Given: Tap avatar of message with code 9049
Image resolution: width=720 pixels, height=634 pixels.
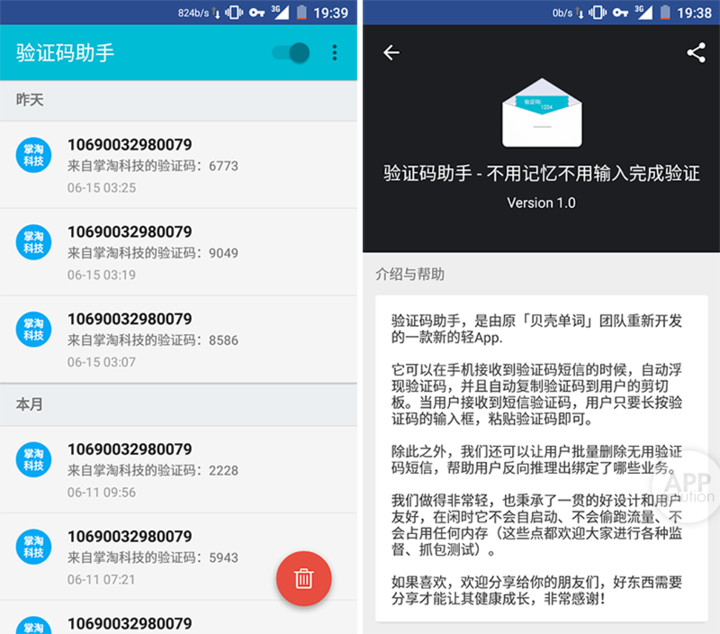Looking at the screenshot, I should pos(34,242).
